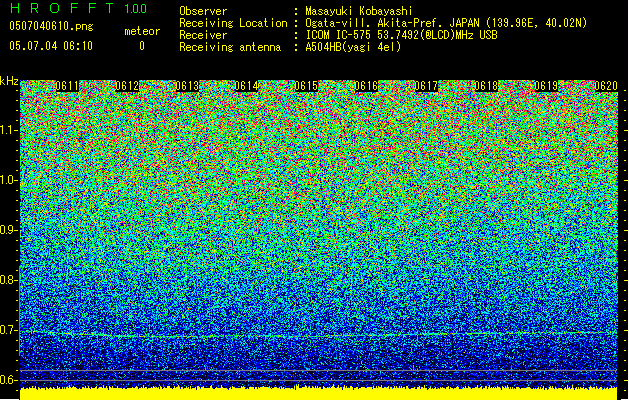Select the Observer label

tap(203, 11)
